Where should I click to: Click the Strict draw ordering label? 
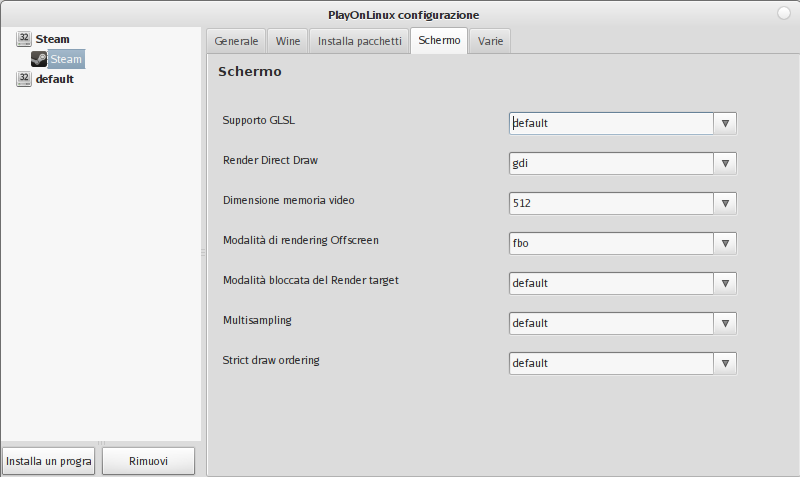271,360
